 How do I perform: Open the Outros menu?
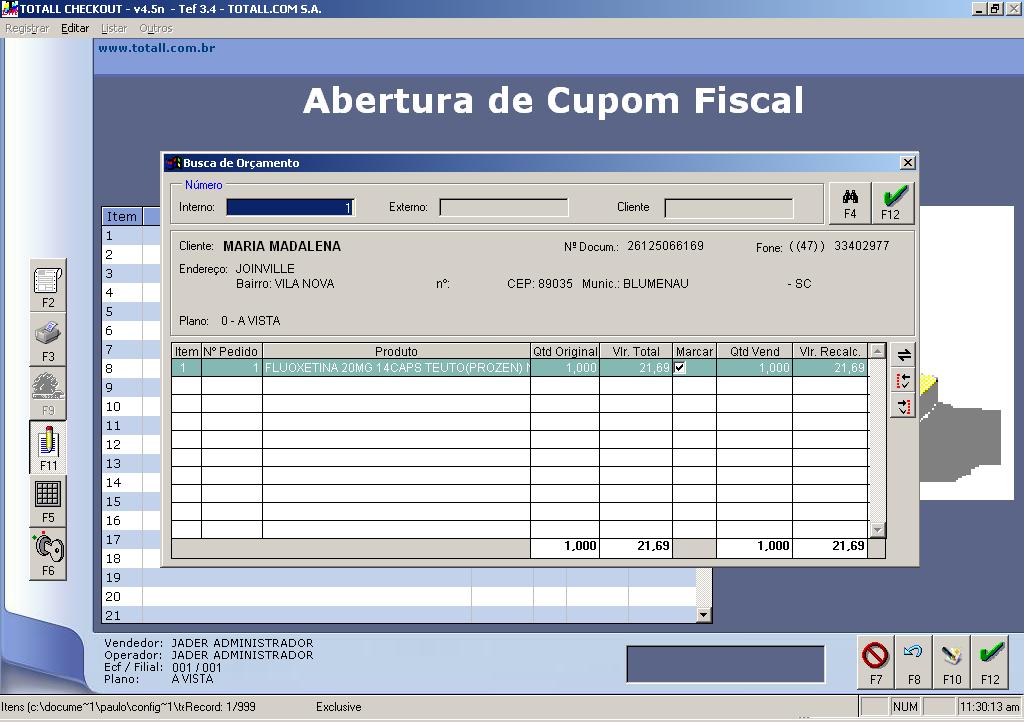[x=155, y=28]
